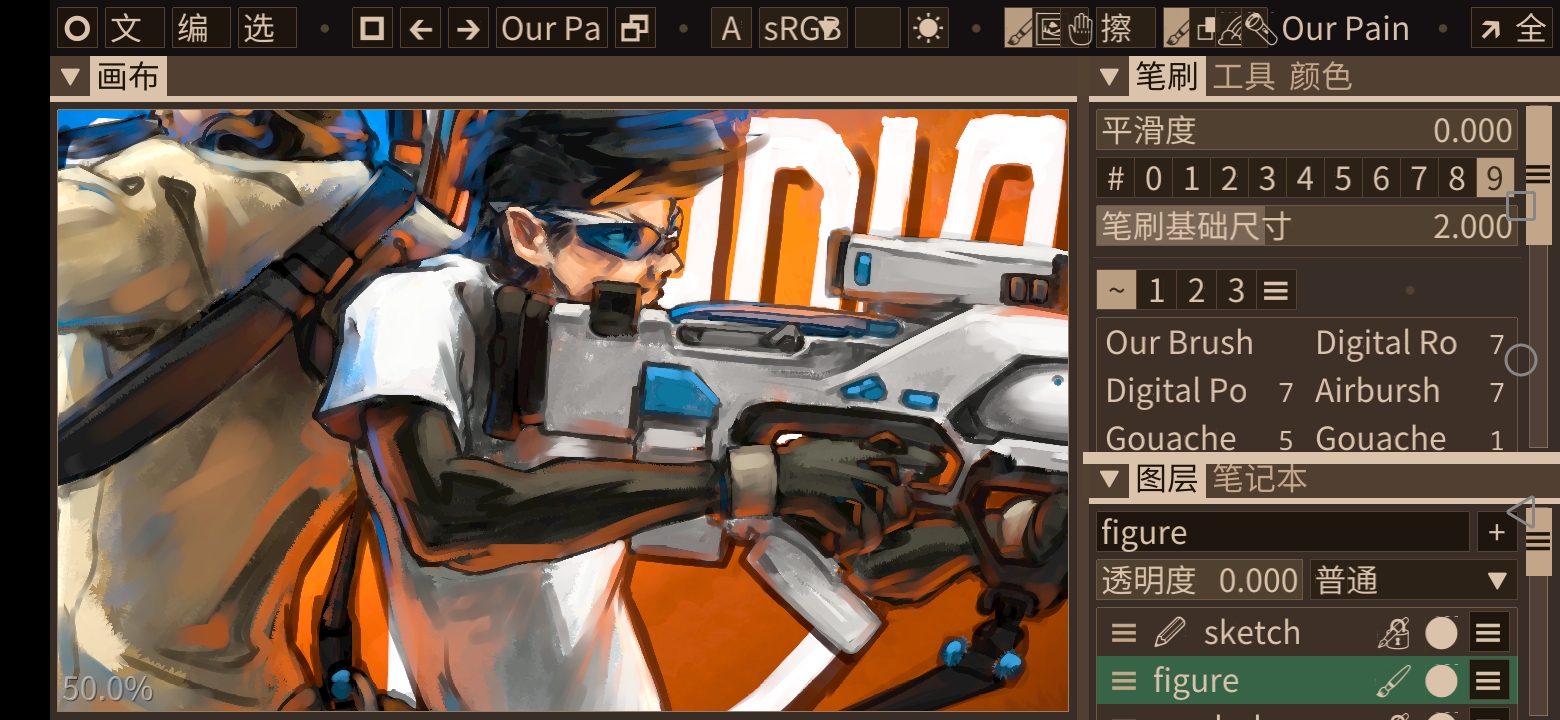
Task: Select the Digital Ro brush preset
Action: 1412,343
